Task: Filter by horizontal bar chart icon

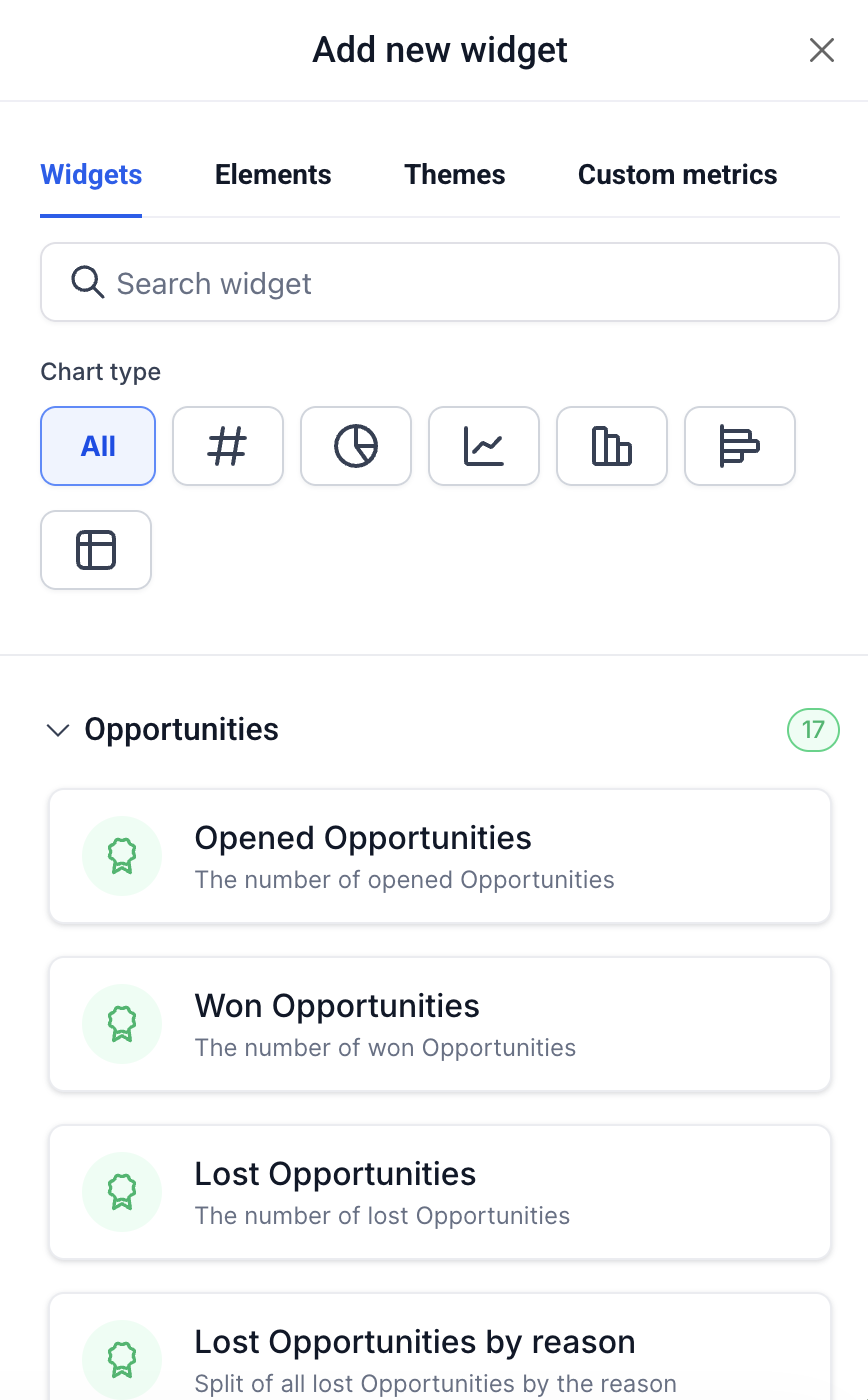Action: click(x=740, y=446)
